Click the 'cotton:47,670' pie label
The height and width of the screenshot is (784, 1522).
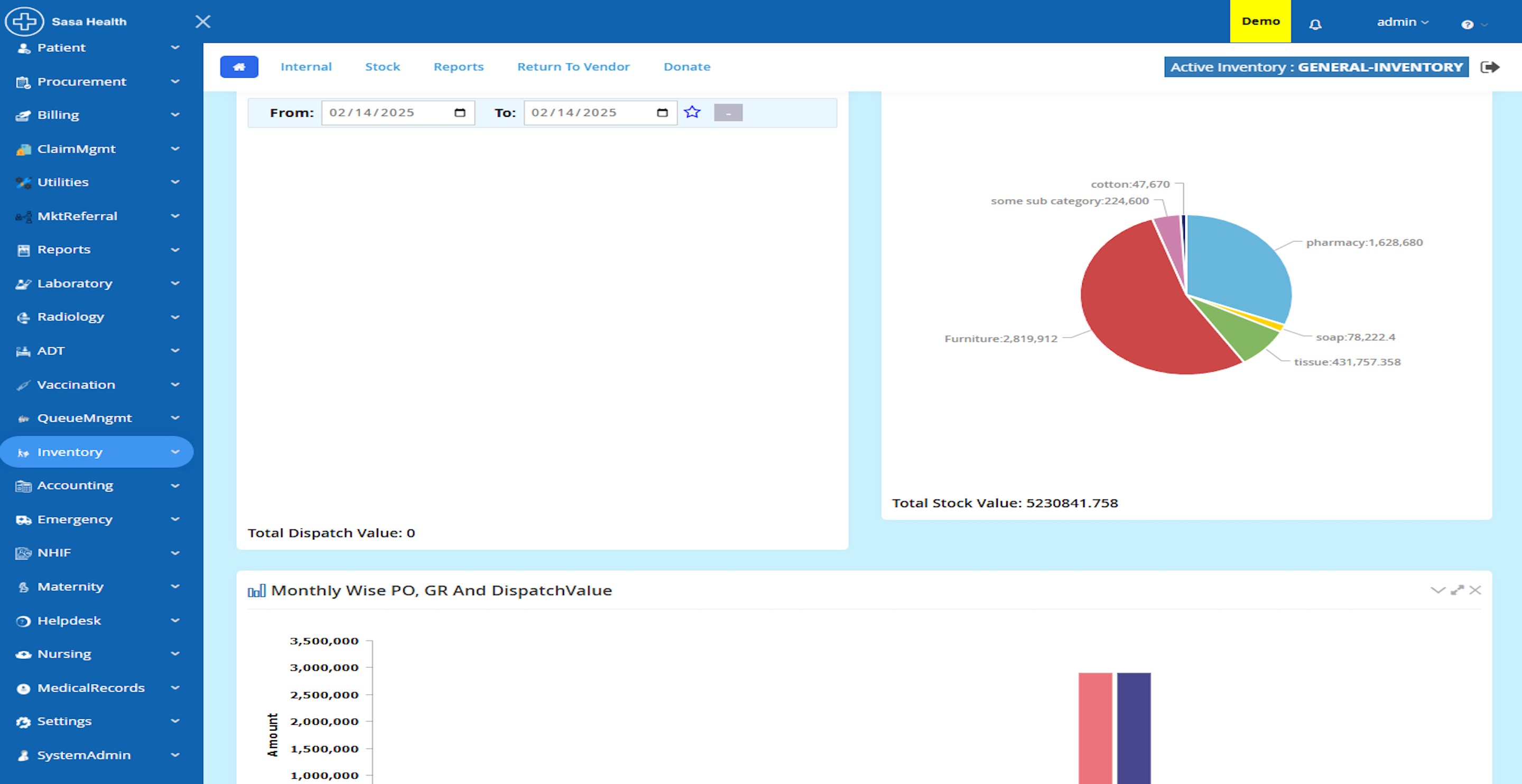coord(1130,184)
